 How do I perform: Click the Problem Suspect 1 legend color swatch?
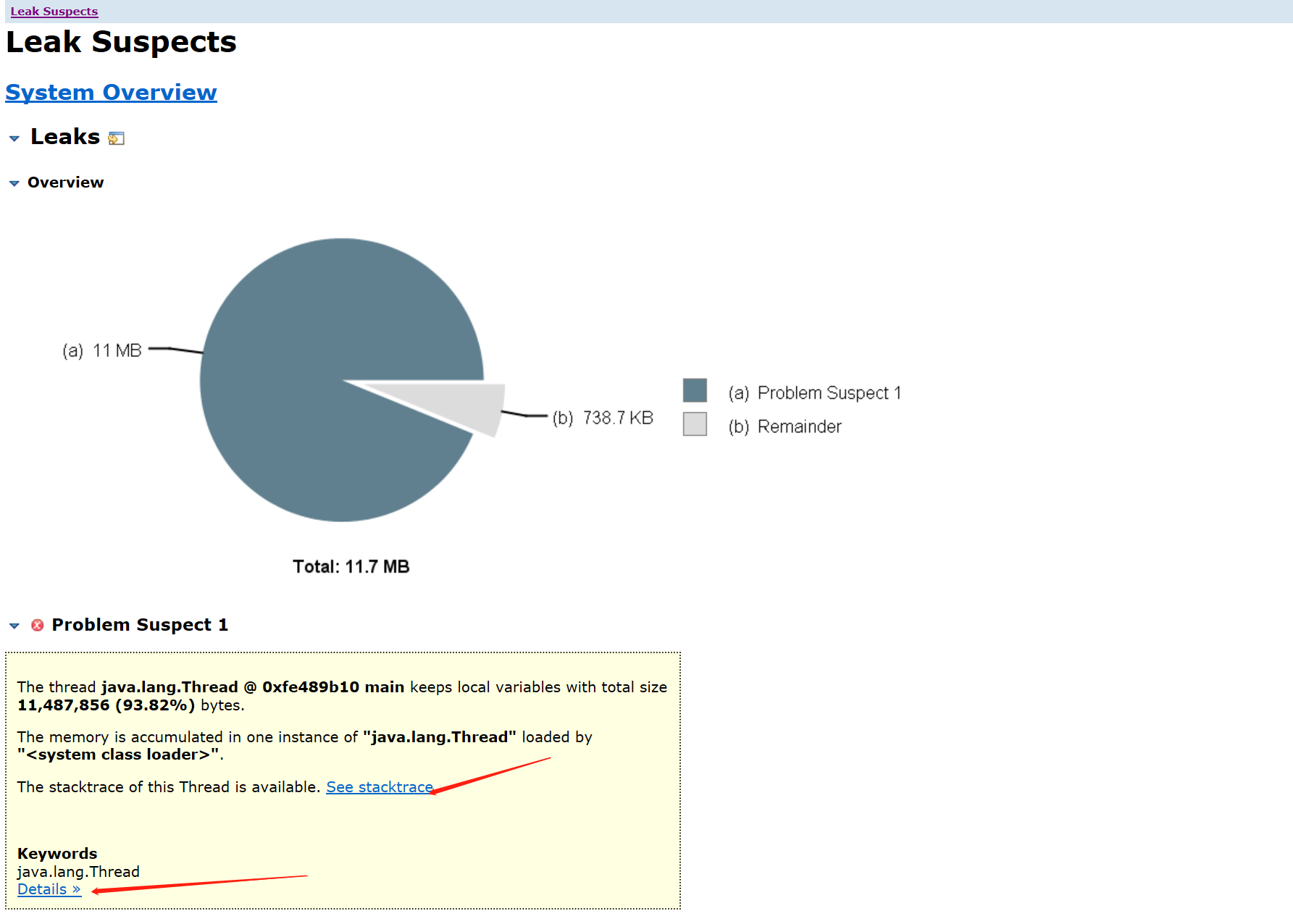(695, 390)
